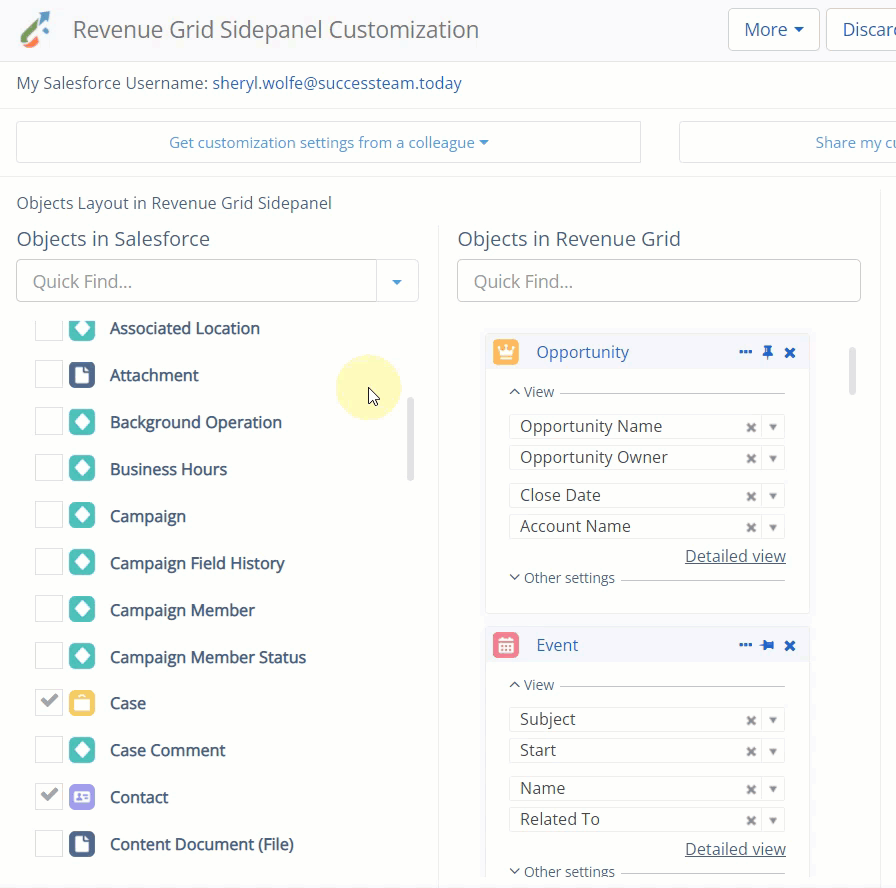Clear the Name field in Event
Image resolution: width=896 pixels, height=888 pixels.
click(x=751, y=789)
